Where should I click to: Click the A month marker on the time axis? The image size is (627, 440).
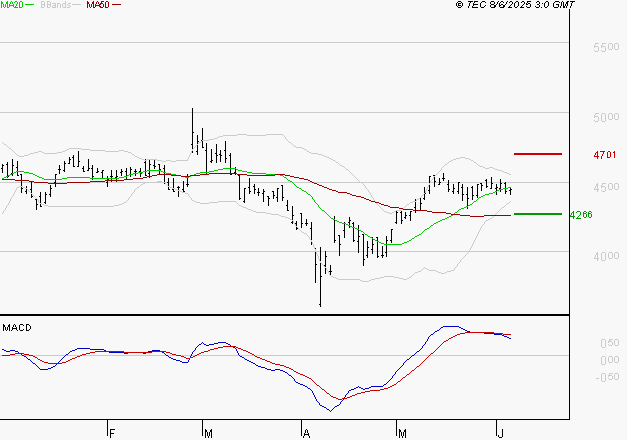tap(306, 432)
